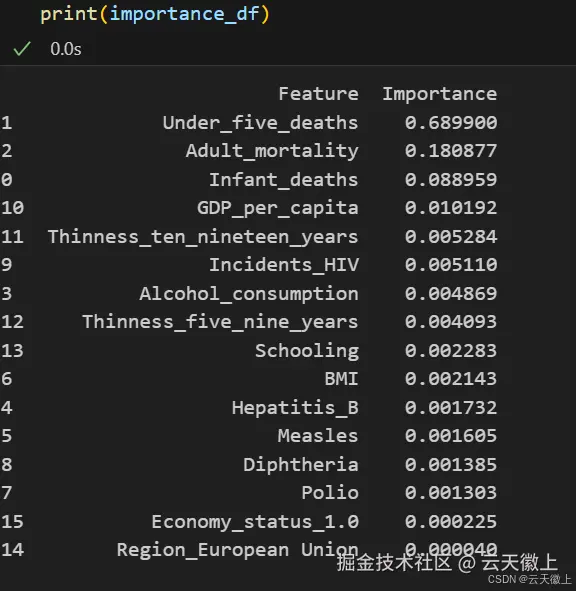Screen dimensions: 576x591
Task: Click the green execution success checkmark
Action: coord(22,49)
